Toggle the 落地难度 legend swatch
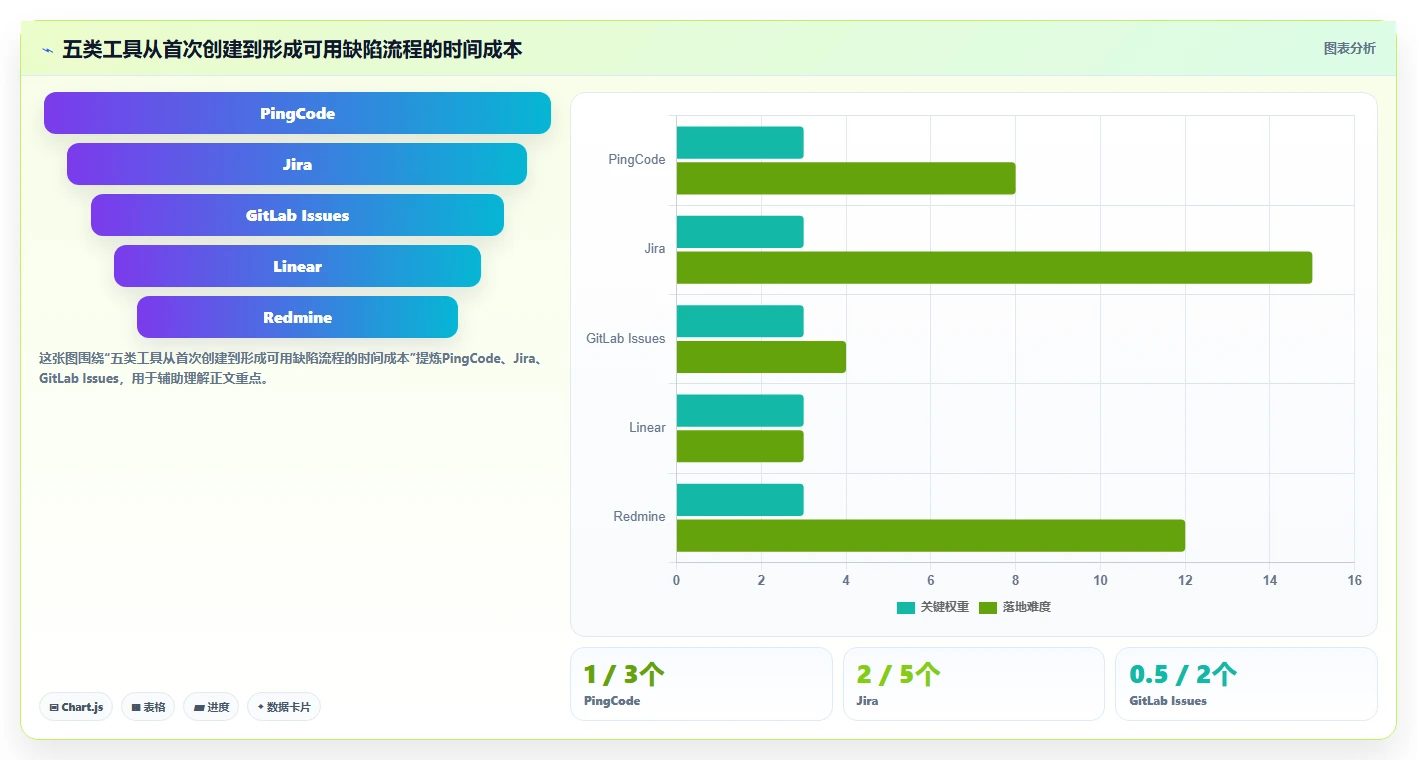 [988, 607]
